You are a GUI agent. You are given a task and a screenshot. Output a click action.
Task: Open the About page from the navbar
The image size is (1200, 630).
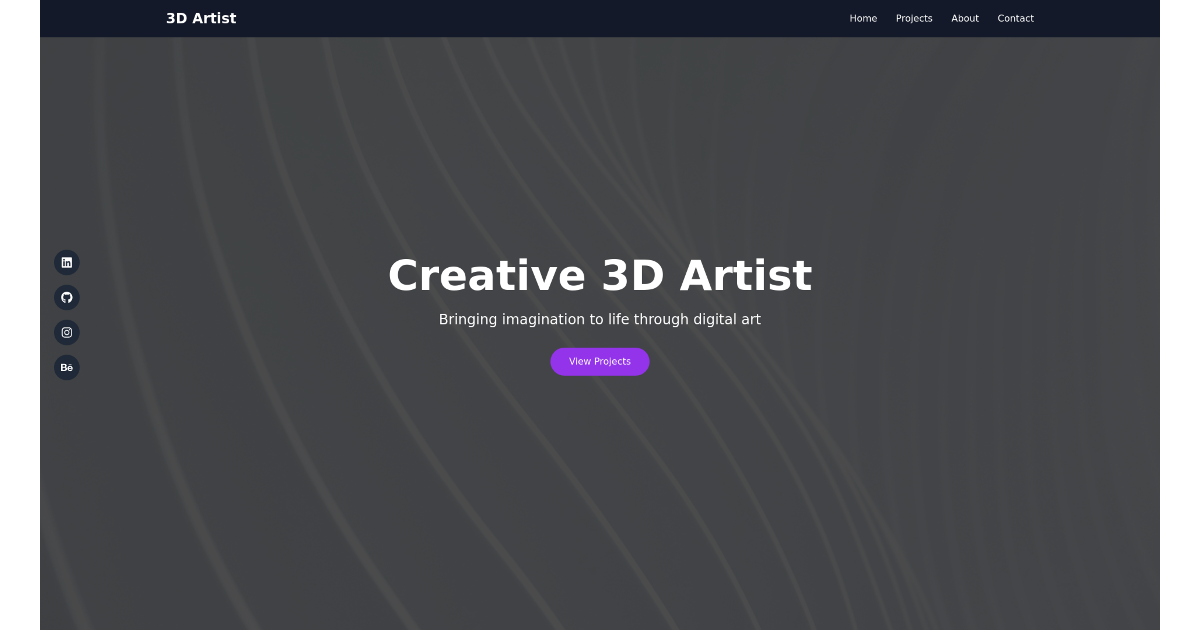point(965,18)
